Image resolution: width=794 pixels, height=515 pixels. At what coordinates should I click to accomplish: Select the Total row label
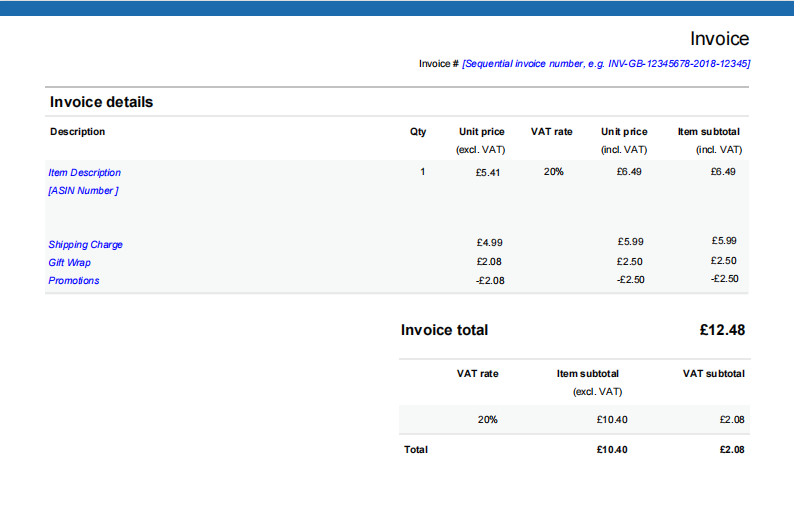416,450
